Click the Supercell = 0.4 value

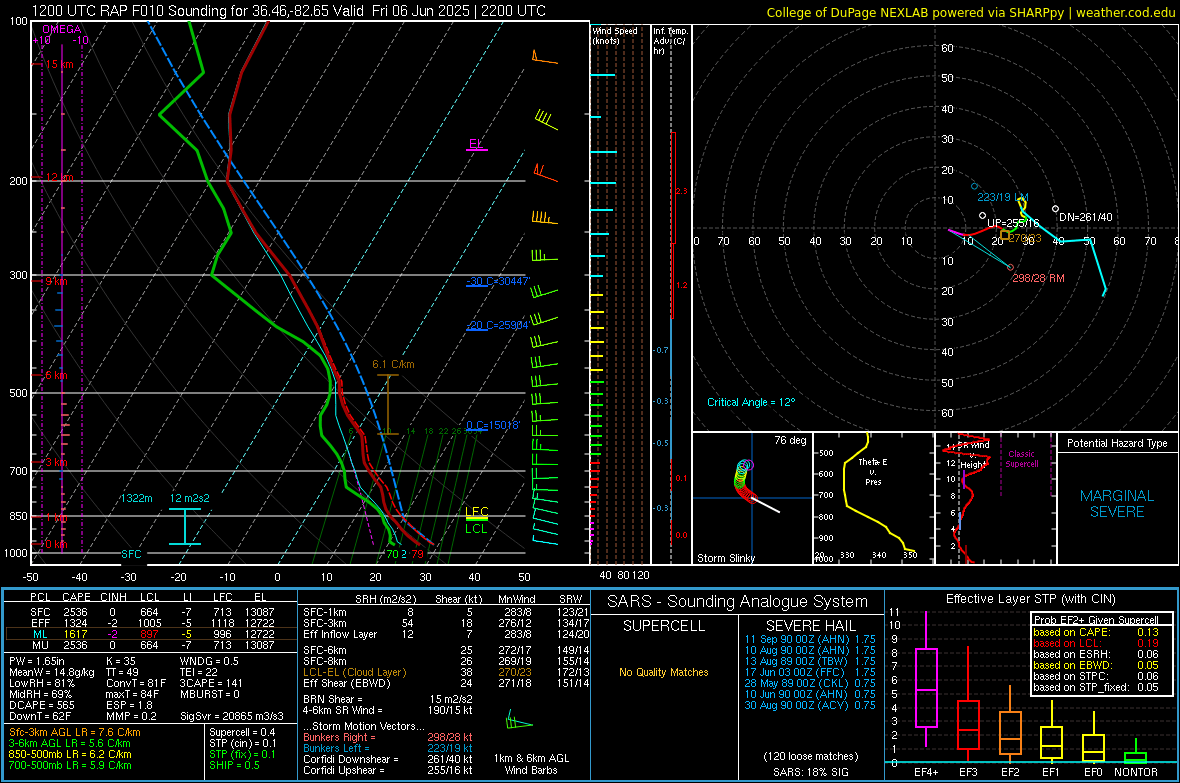pyautogui.click(x=242, y=732)
